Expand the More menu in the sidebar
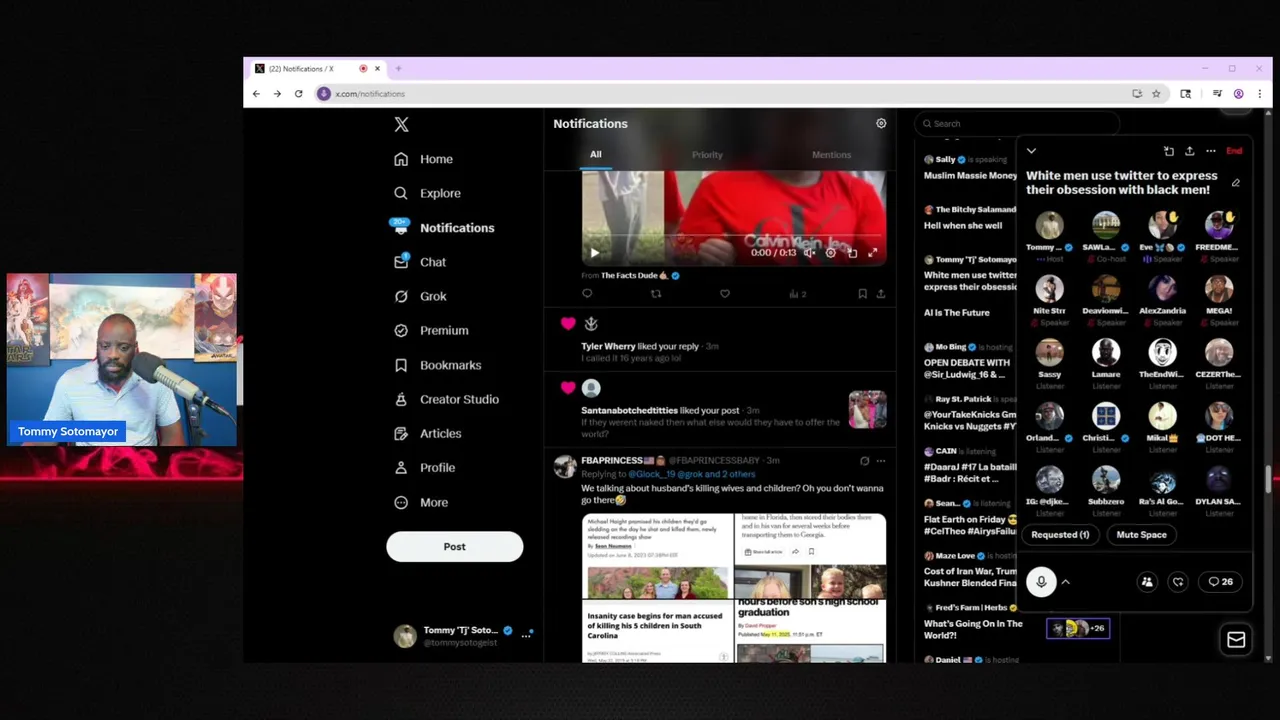 coord(421,502)
